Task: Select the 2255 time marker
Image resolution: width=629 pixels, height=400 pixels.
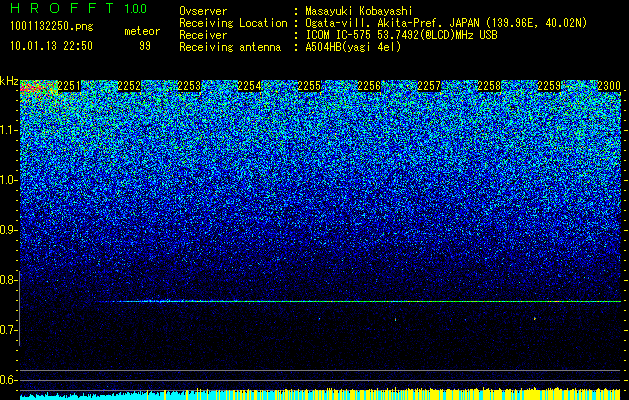Action: point(309,86)
